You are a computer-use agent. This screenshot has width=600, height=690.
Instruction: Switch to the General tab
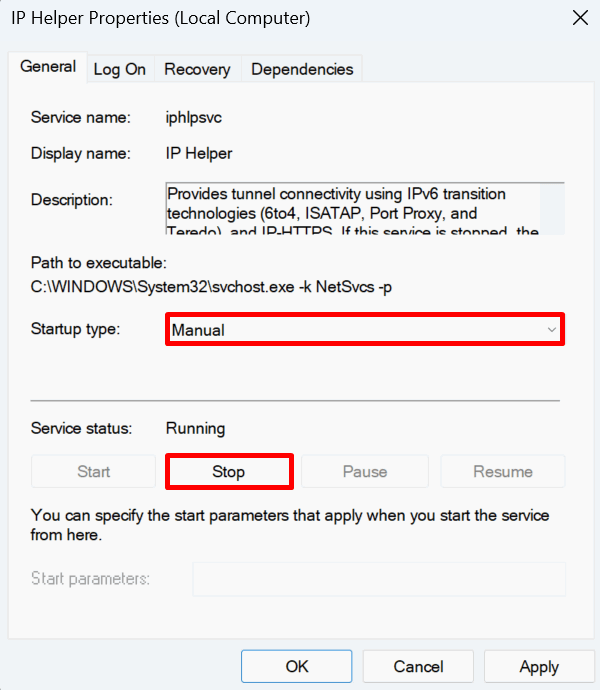coord(48,67)
